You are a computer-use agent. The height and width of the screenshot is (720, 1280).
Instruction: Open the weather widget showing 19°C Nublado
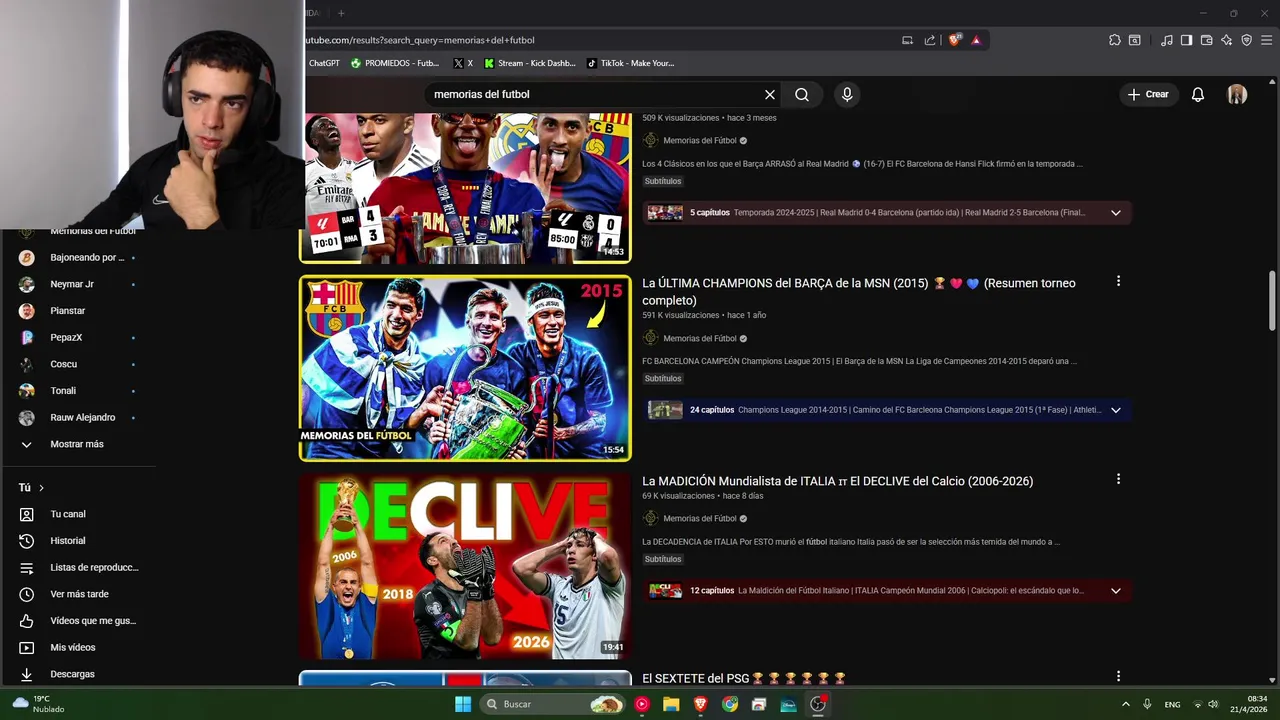pyautogui.click(x=40, y=704)
